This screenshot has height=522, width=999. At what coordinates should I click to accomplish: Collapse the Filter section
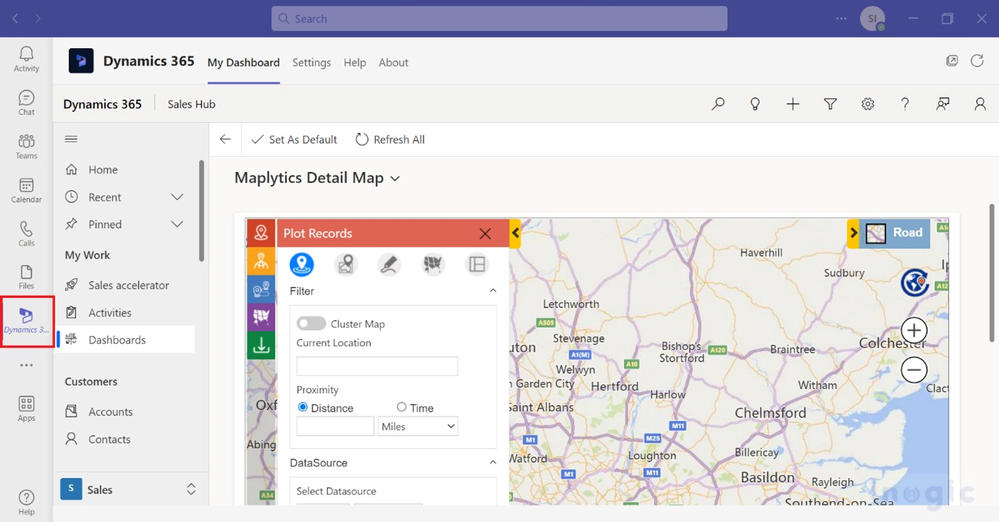[x=492, y=291]
